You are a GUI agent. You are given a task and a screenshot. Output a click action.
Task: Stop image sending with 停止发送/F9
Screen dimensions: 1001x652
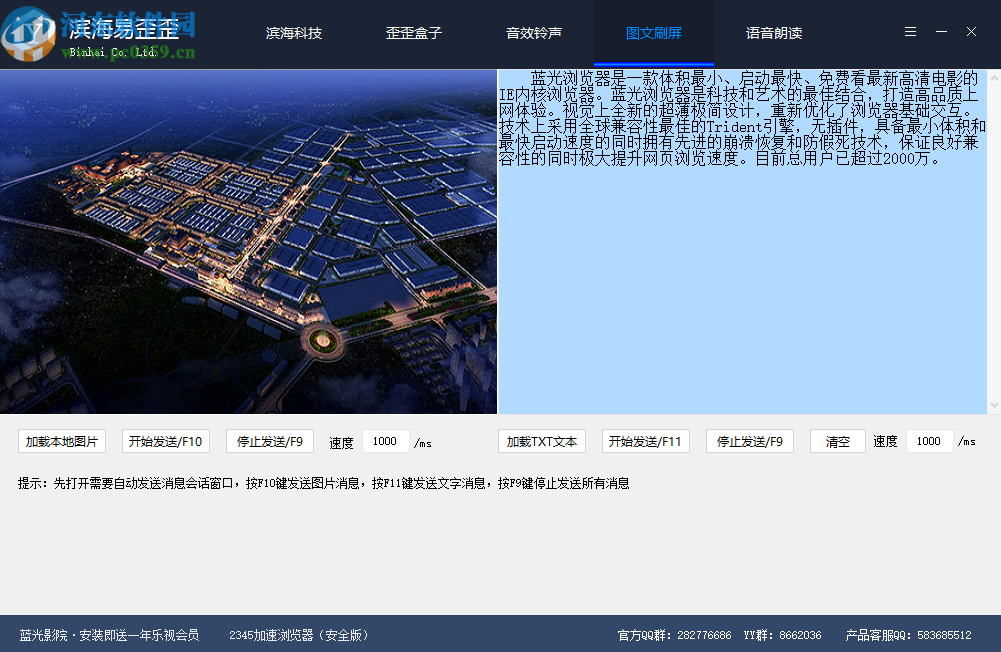point(270,440)
